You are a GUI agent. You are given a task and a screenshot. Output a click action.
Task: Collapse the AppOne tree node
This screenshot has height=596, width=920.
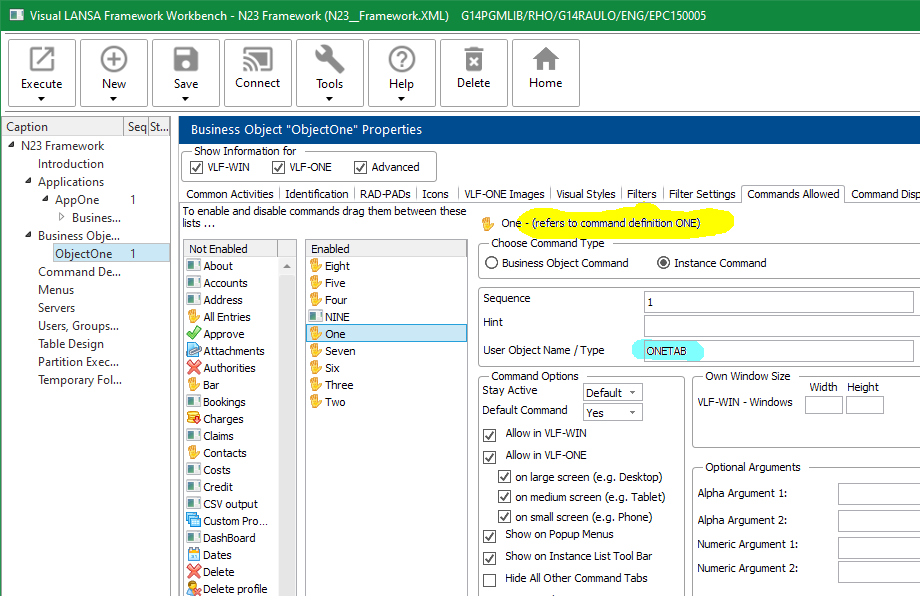pos(45,199)
